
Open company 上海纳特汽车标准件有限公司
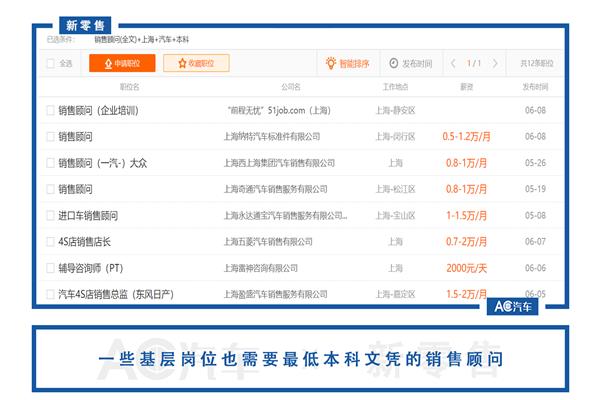272,137
